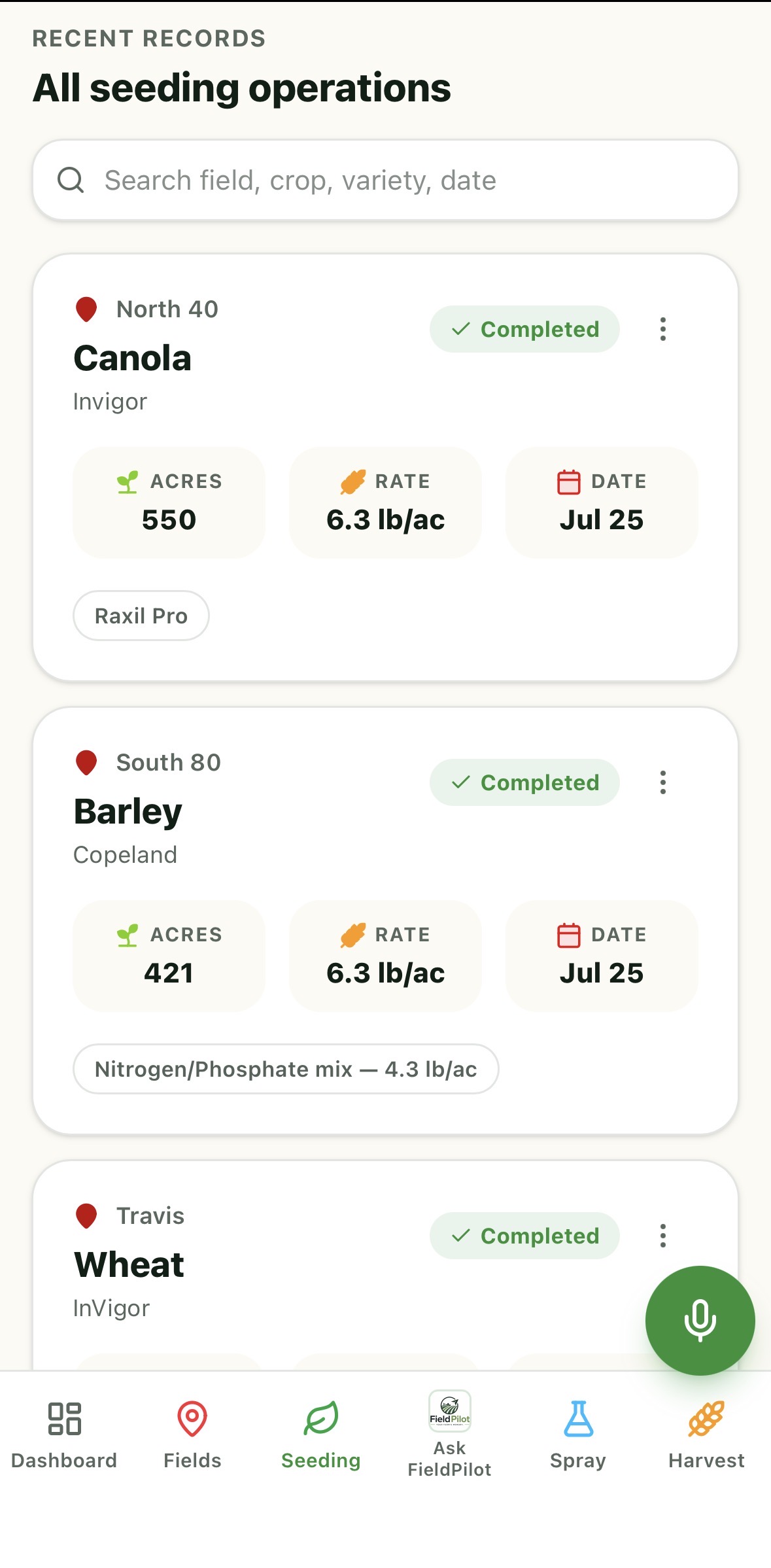Viewport: 771px width, 1568px height.
Task: Open options menu for North 40 Canola
Action: pyautogui.click(x=663, y=329)
